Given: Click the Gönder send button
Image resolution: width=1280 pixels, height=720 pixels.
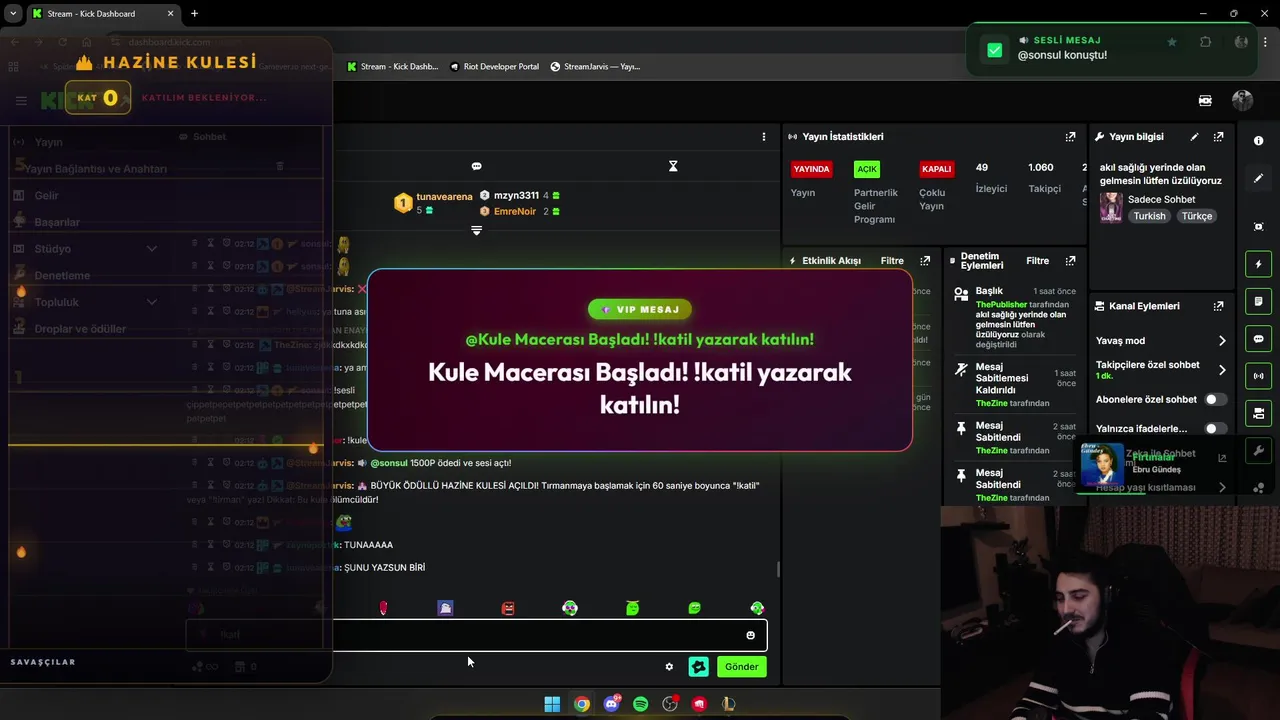Looking at the screenshot, I should point(742,667).
